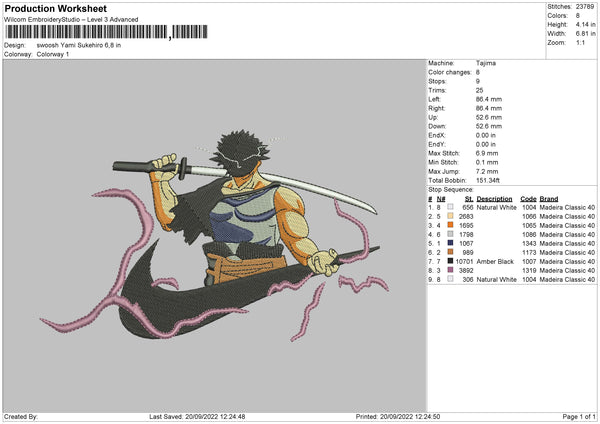Screen dimensions: 600x424
Task: Click the Total Bobbin value '151.34ft'
Action: pos(488,181)
